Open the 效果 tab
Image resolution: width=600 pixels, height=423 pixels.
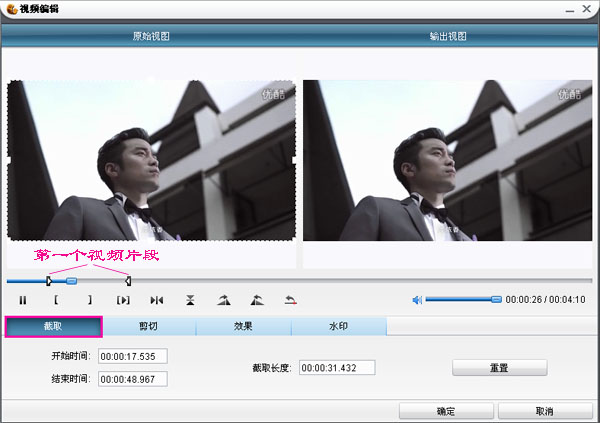click(x=243, y=327)
